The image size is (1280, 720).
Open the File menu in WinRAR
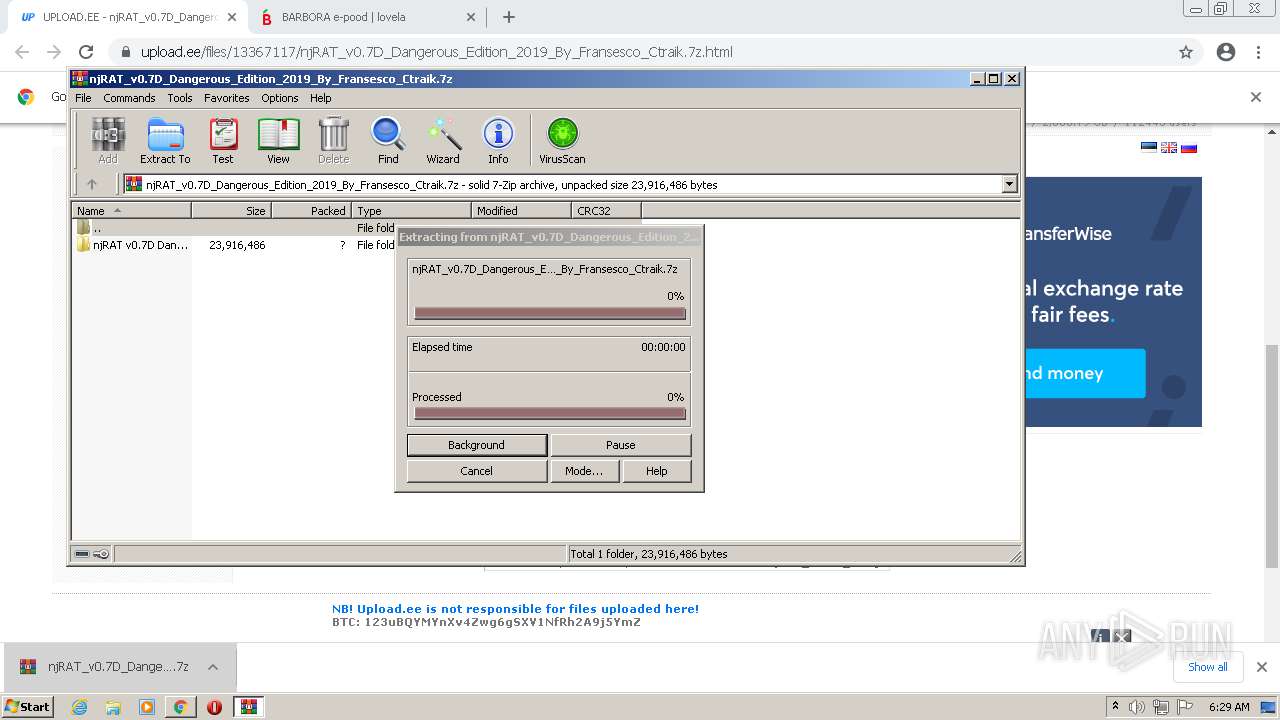point(83,98)
